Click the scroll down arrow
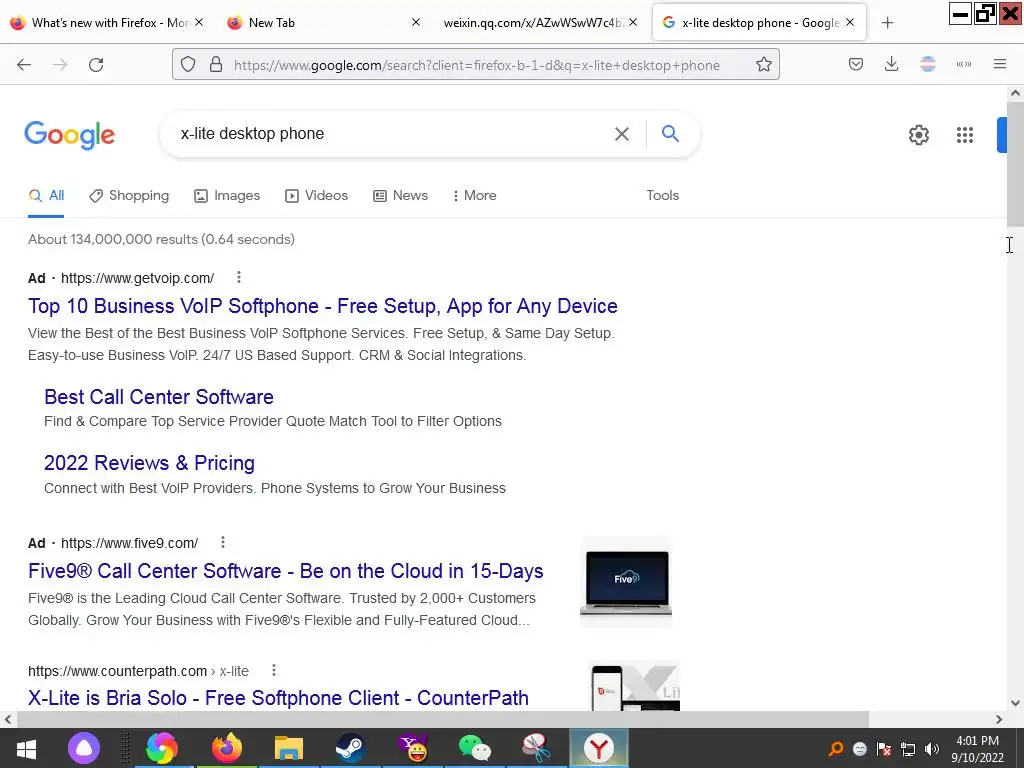 pos(1015,703)
